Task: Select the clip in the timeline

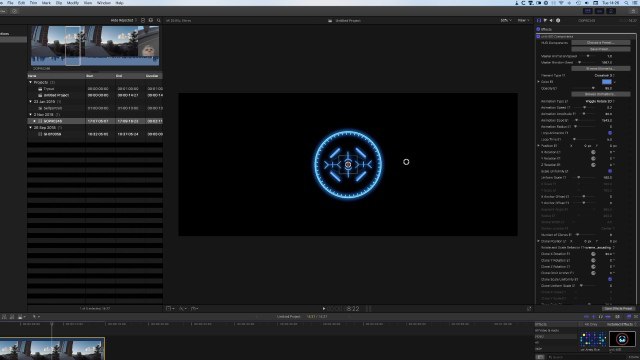Action: [52, 349]
